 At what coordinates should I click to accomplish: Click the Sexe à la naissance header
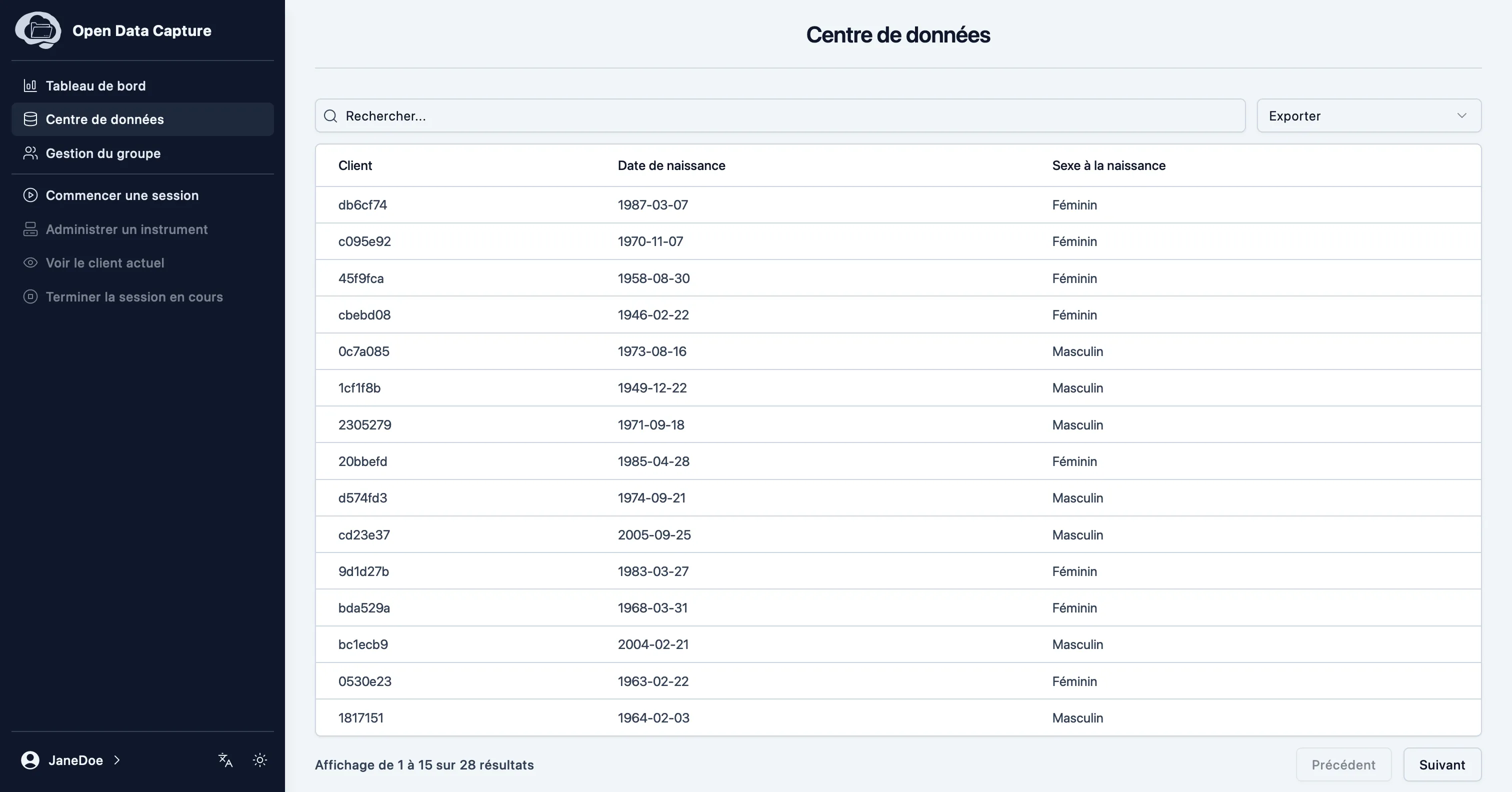coord(1109,165)
